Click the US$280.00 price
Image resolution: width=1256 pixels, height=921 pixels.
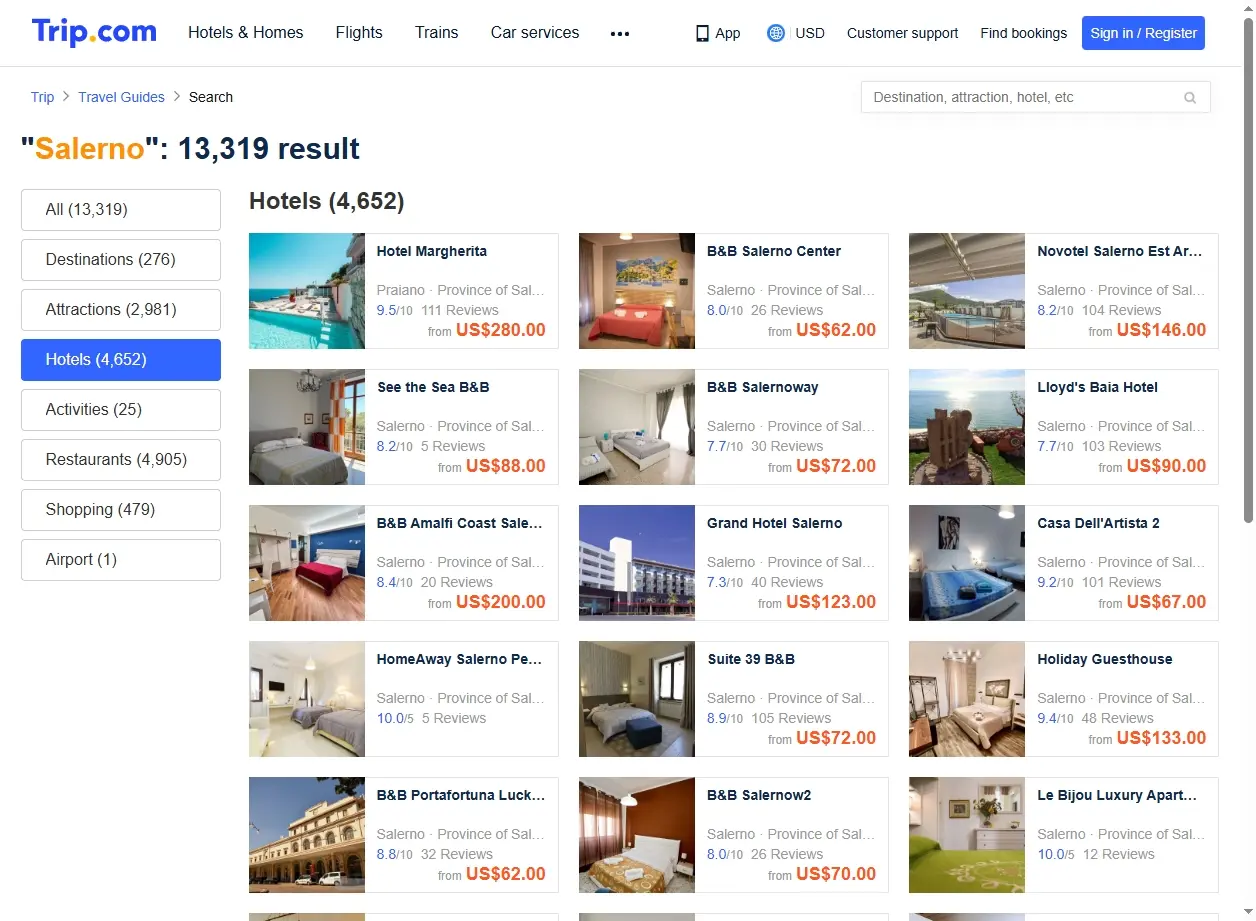[x=501, y=330]
